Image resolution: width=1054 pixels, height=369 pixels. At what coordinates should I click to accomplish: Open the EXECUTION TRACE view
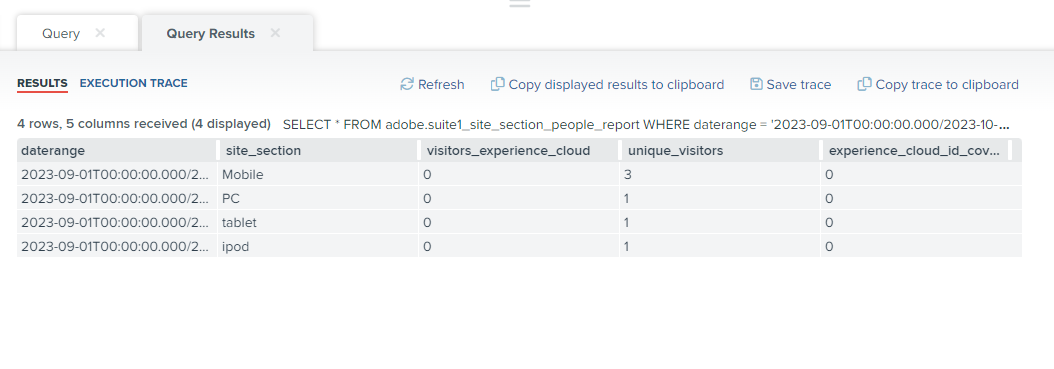point(134,83)
